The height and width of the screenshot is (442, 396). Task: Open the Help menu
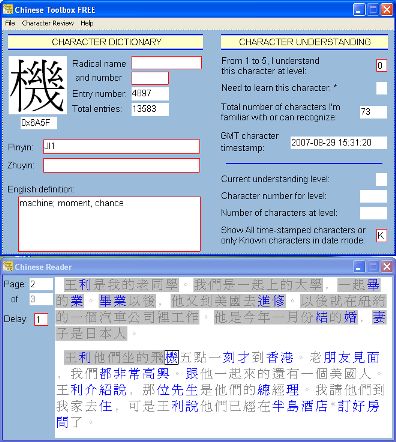pyautogui.click(x=86, y=23)
